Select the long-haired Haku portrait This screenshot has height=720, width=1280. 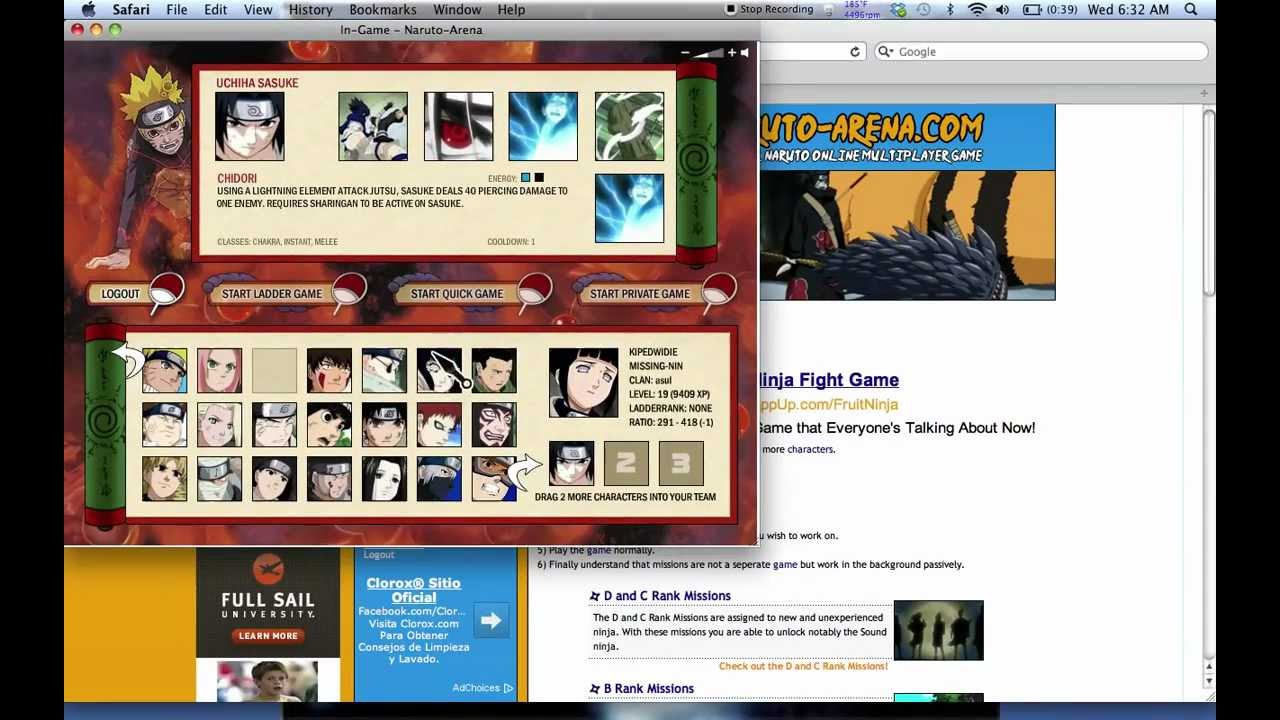tap(385, 479)
